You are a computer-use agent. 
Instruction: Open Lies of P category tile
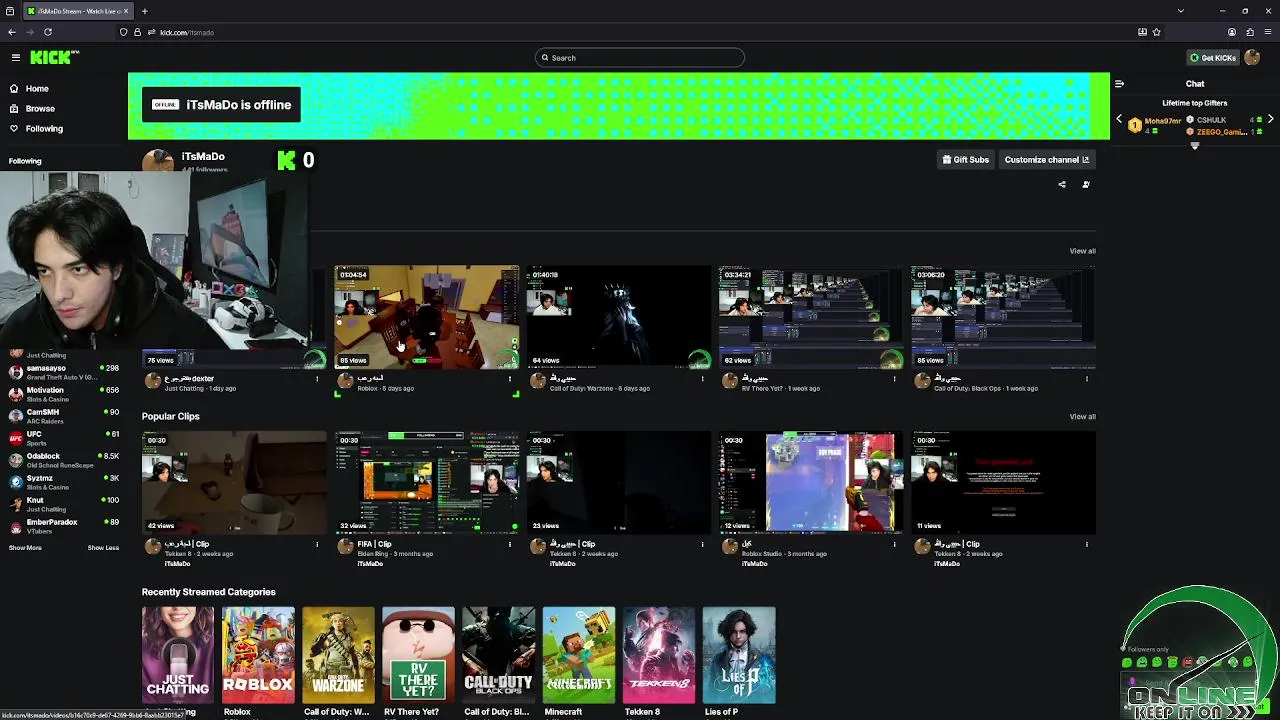point(738,655)
